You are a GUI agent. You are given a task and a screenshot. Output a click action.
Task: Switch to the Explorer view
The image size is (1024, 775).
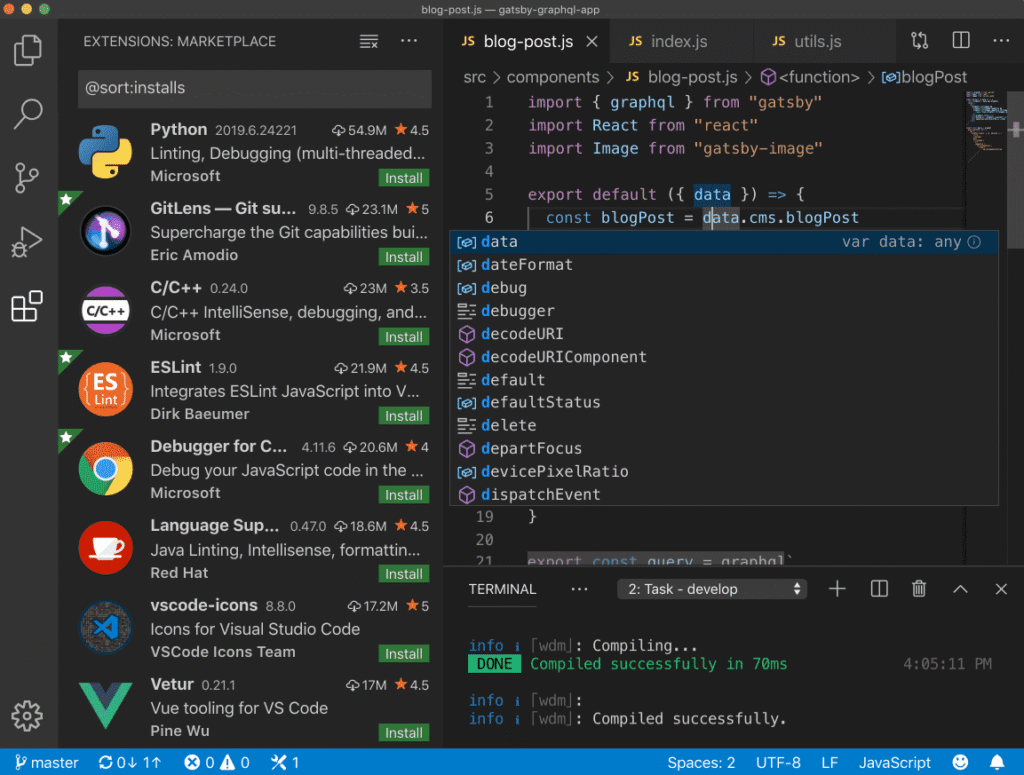28,49
